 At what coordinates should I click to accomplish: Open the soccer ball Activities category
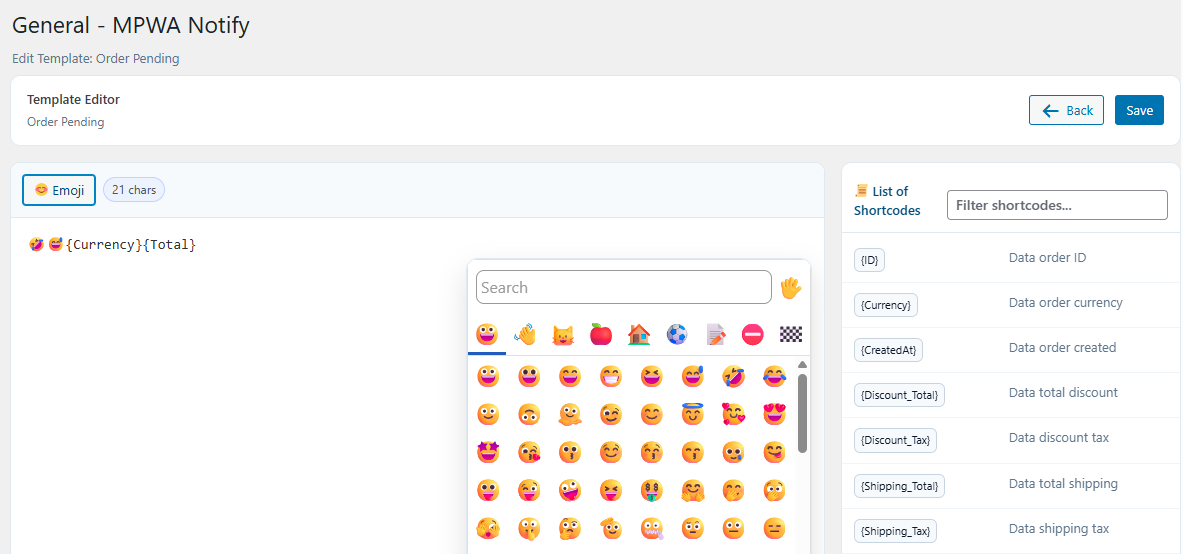pos(677,334)
